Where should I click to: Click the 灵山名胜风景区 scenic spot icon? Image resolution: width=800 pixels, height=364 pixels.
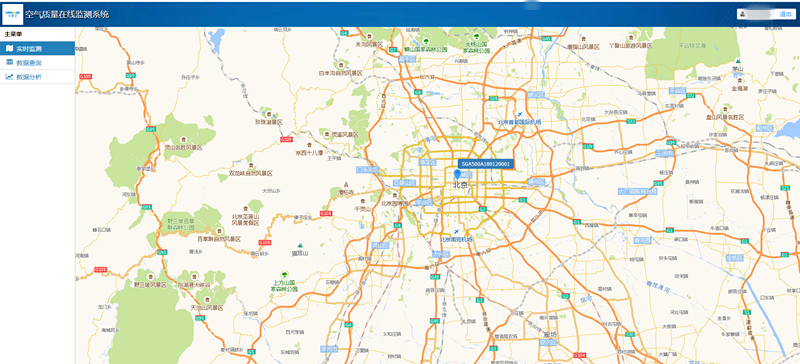point(183,139)
